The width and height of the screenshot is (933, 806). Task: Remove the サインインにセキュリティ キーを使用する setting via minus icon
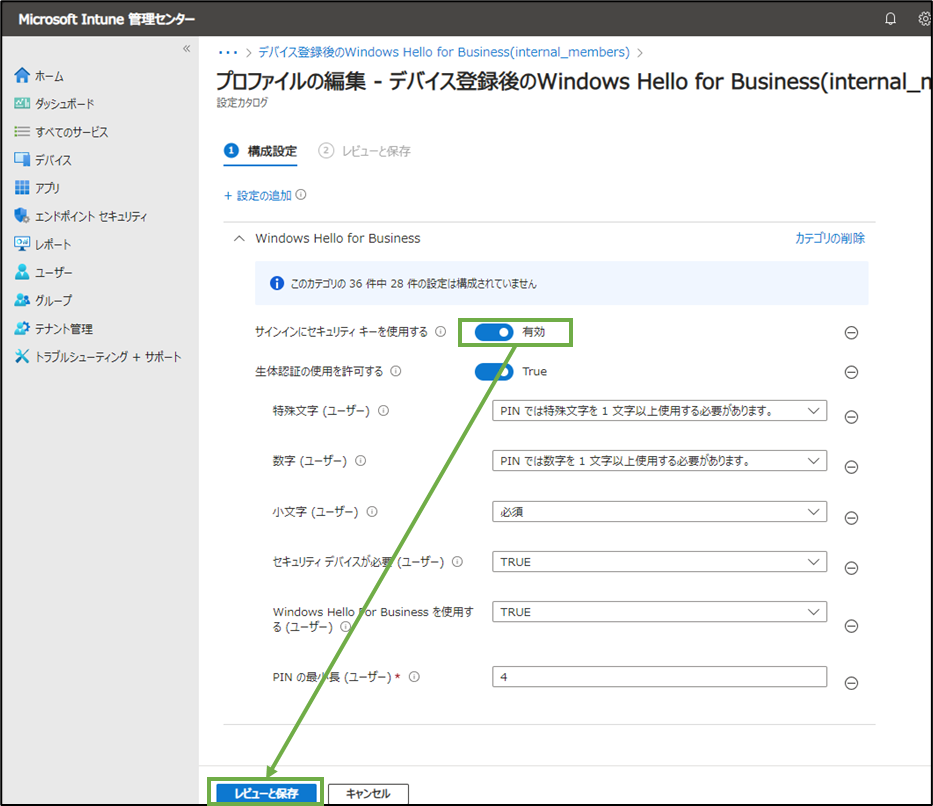click(851, 333)
